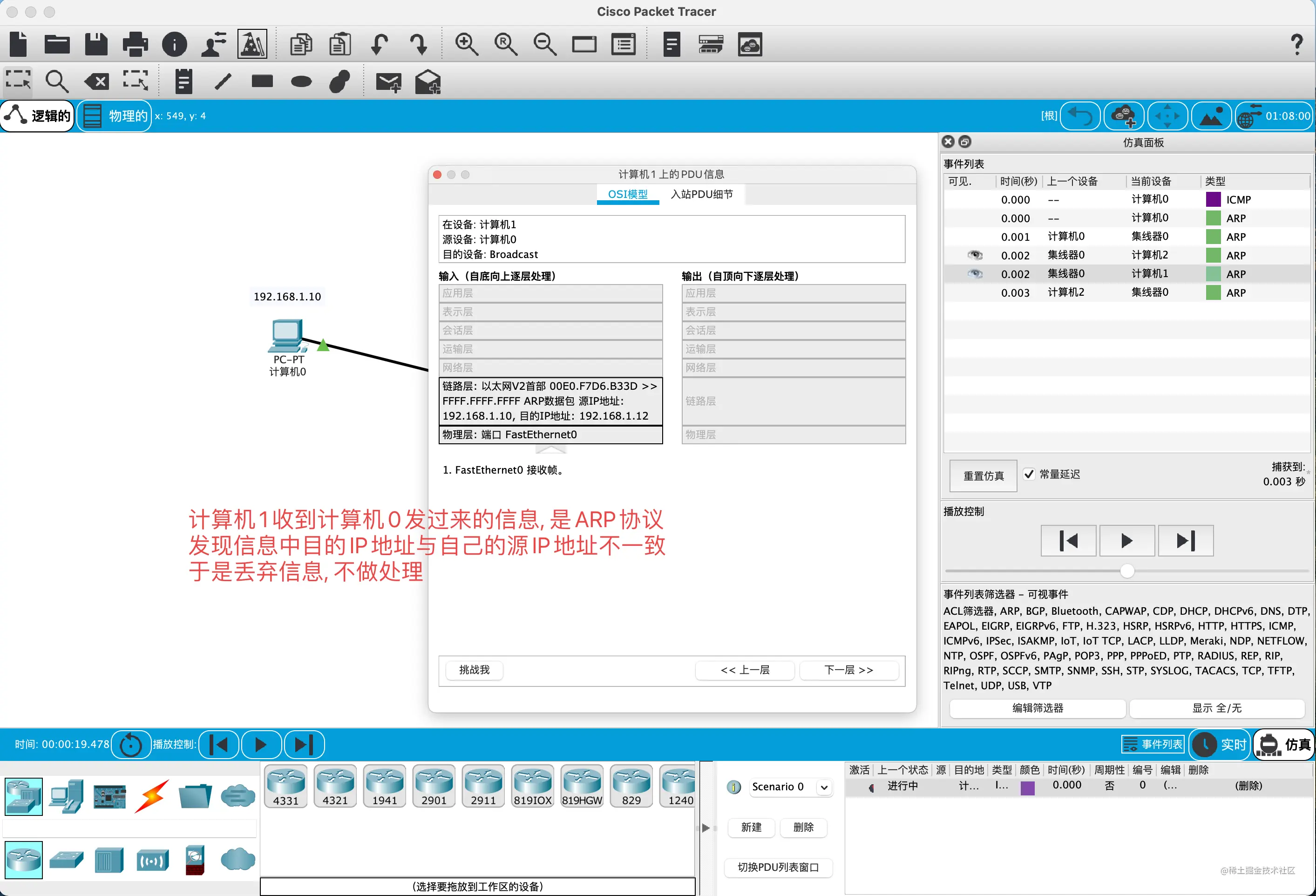Click the Paste clipboard icon
1316x896 pixels.
340,44
